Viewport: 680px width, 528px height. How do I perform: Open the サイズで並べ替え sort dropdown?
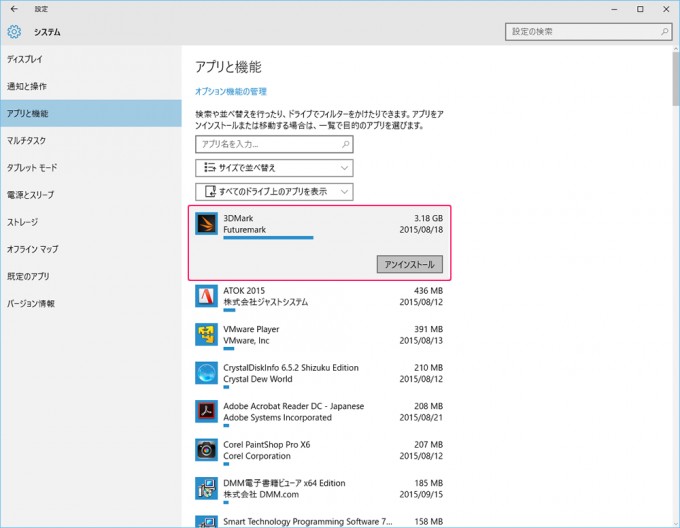[x=274, y=168]
